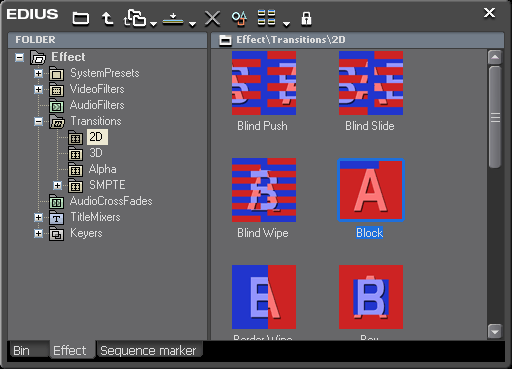Click the vertical scrollbar thumb

point(495,117)
